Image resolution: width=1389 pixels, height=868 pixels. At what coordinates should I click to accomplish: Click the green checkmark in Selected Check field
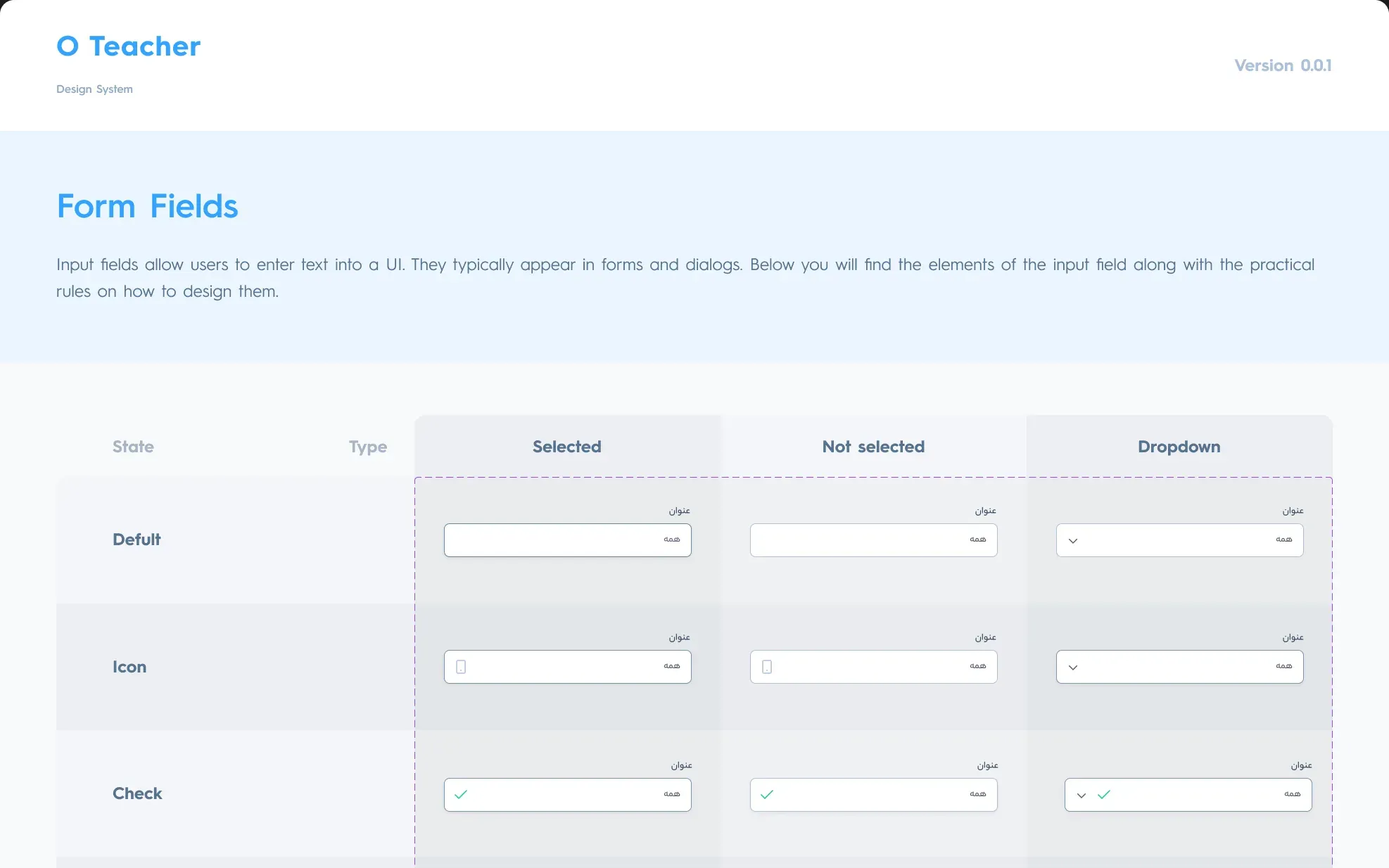(x=461, y=795)
